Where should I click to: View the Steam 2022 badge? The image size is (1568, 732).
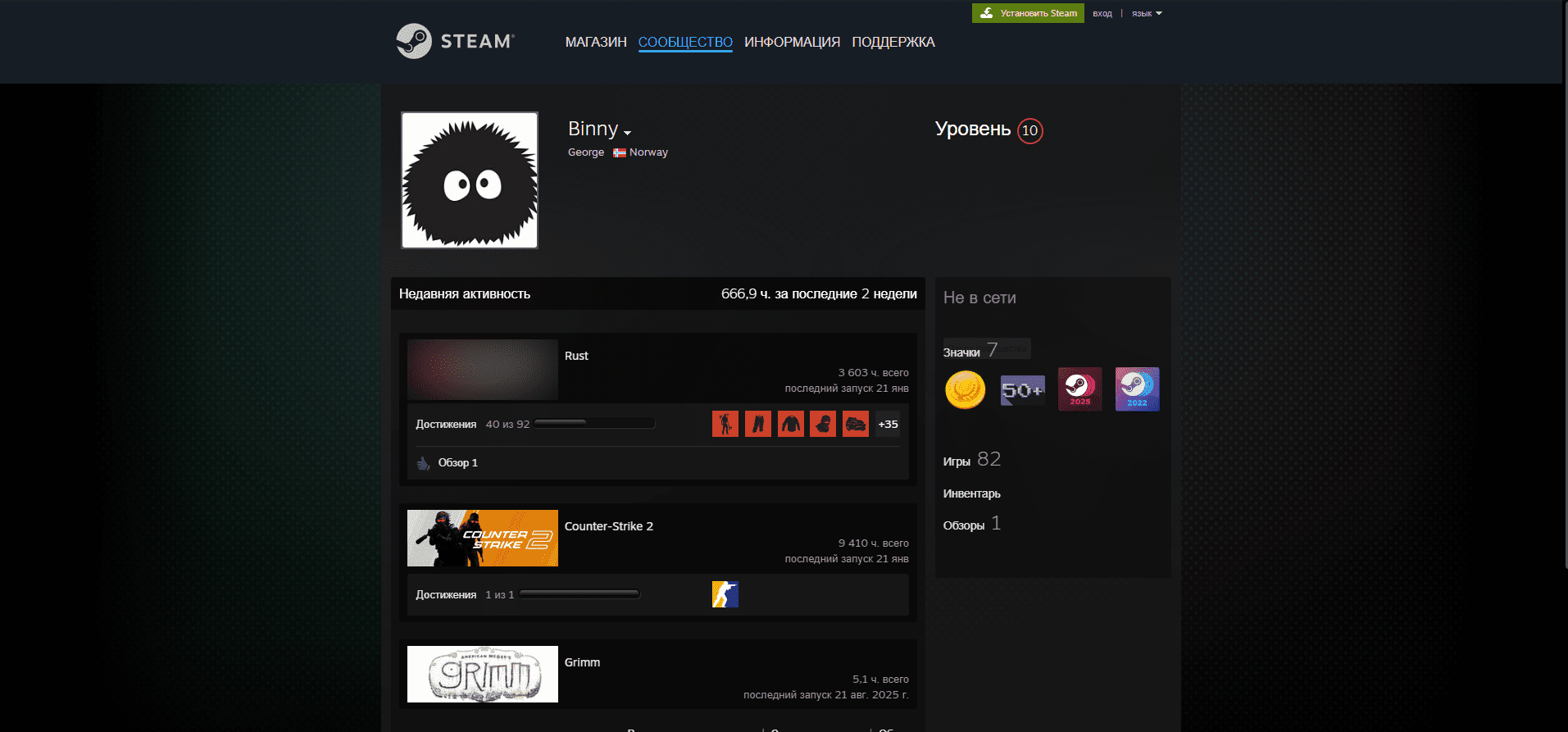click(x=1138, y=389)
